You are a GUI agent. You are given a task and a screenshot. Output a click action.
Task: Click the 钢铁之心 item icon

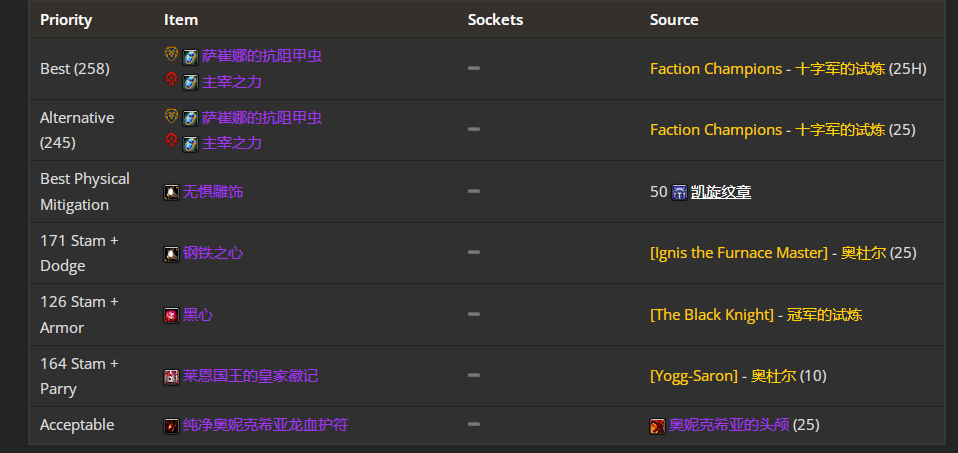172,254
